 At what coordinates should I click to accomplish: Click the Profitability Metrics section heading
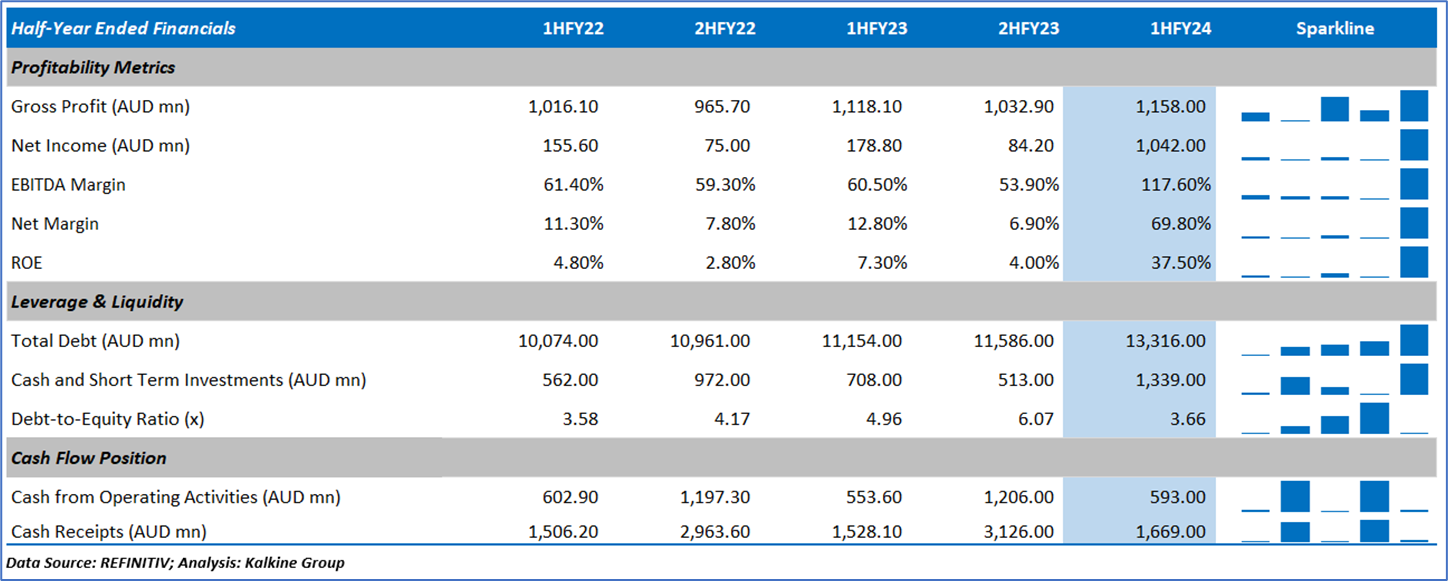(x=93, y=68)
